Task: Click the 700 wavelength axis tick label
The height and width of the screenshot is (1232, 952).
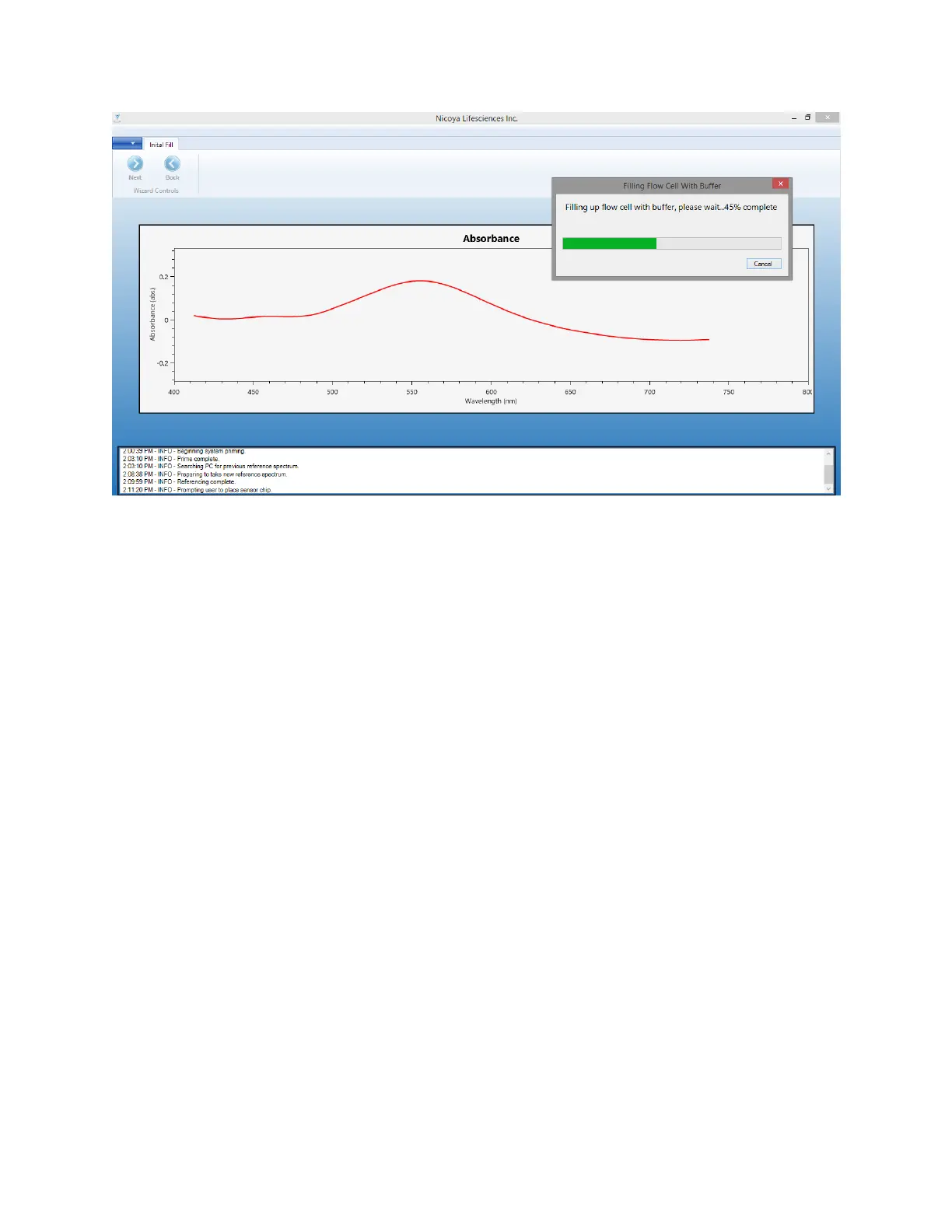Action: (x=649, y=392)
